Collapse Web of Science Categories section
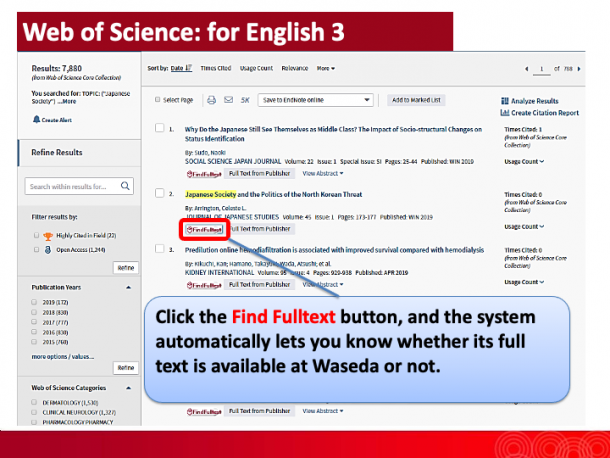 [x=128, y=388]
